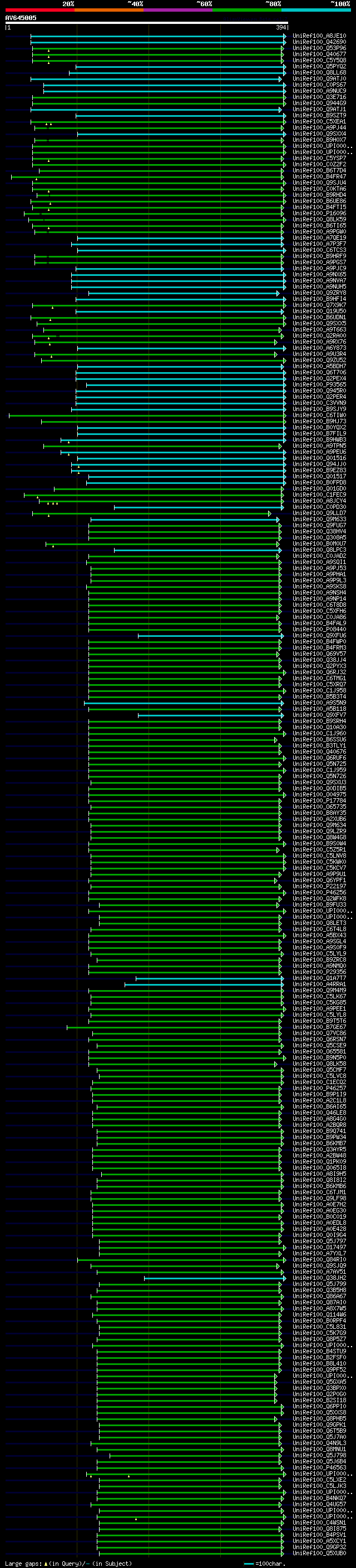The width and height of the screenshot is (356, 1568).
Task: Select hit label UniRef100_B4FR47
Action: click(319, 176)
